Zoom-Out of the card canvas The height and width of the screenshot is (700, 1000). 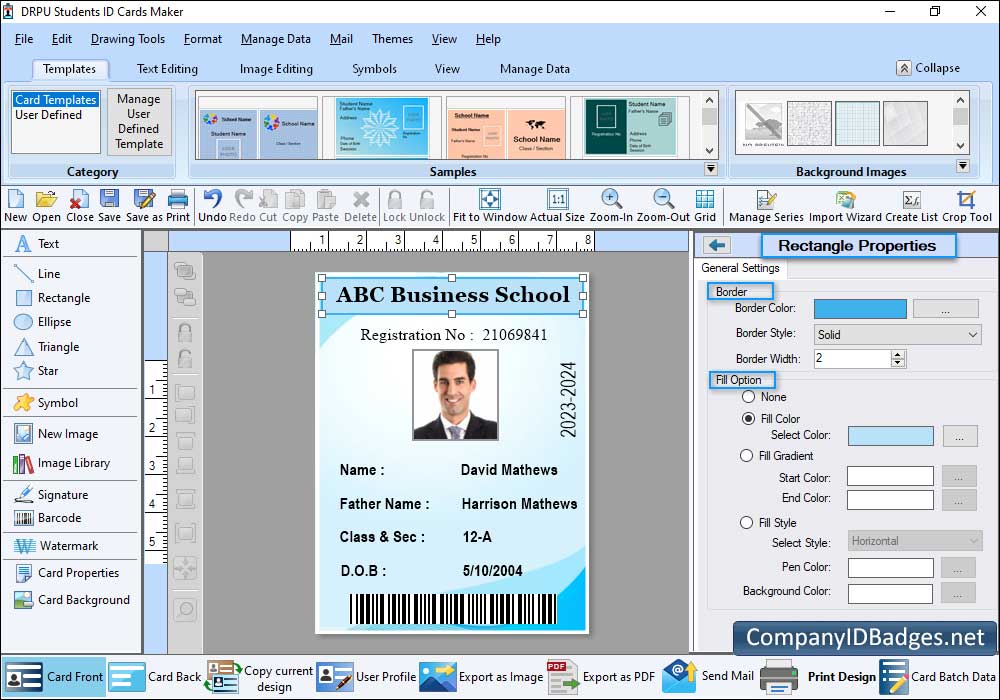point(663,205)
